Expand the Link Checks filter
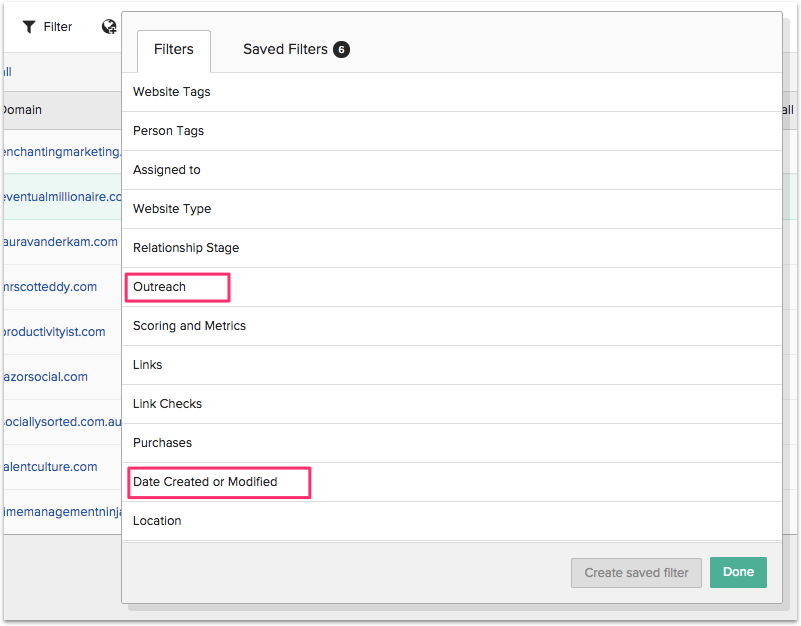The image size is (801, 626). click(167, 403)
